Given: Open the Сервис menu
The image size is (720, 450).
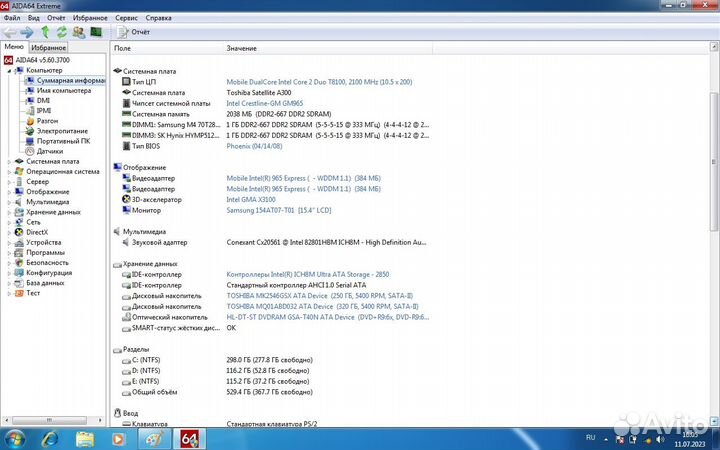Looking at the screenshot, I should (126, 18).
